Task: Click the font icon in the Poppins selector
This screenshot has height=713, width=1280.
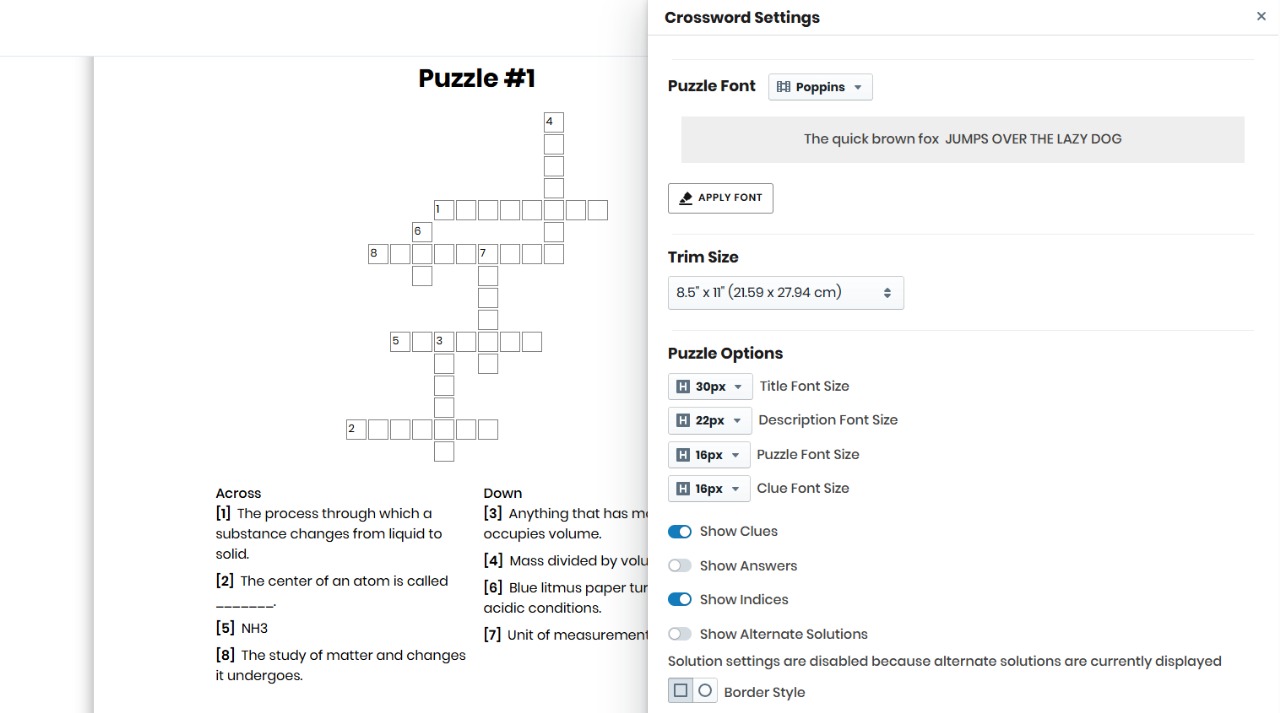Action: point(783,87)
